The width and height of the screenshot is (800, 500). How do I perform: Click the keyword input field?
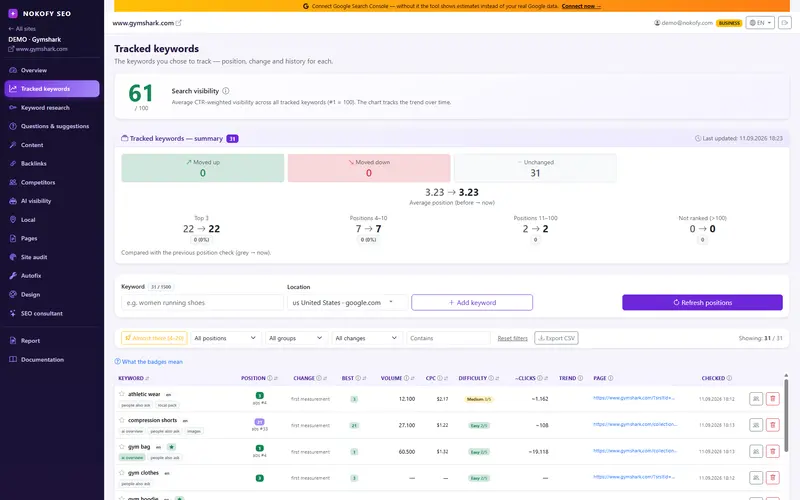coord(202,303)
